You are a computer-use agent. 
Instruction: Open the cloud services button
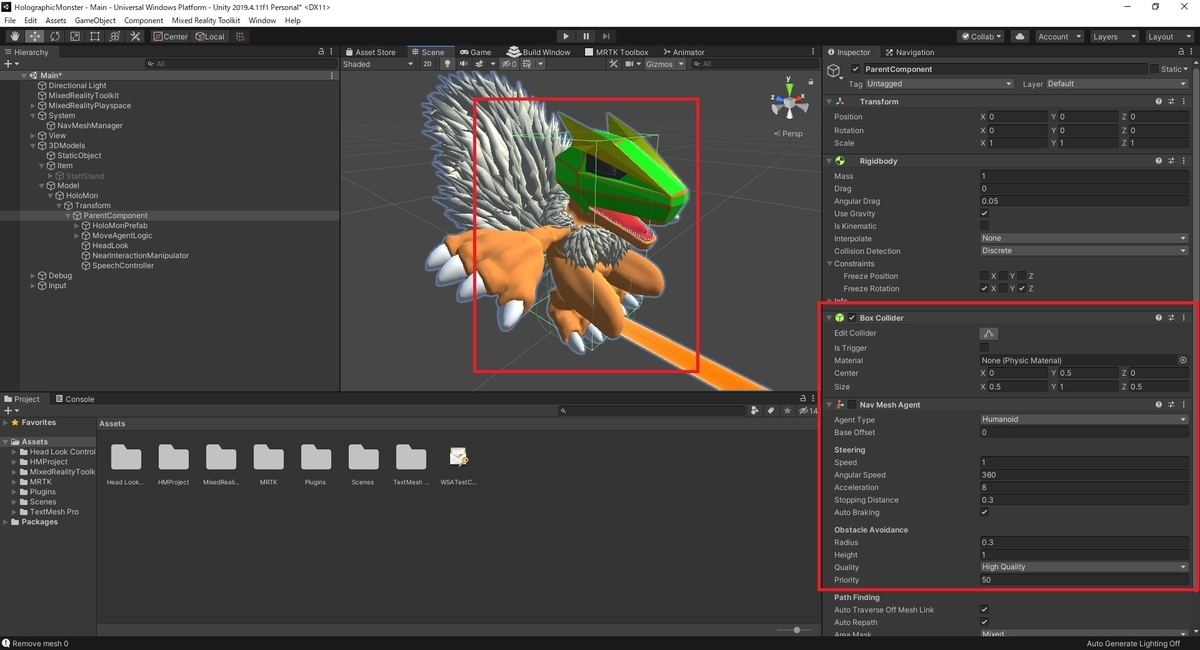(1019, 37)
